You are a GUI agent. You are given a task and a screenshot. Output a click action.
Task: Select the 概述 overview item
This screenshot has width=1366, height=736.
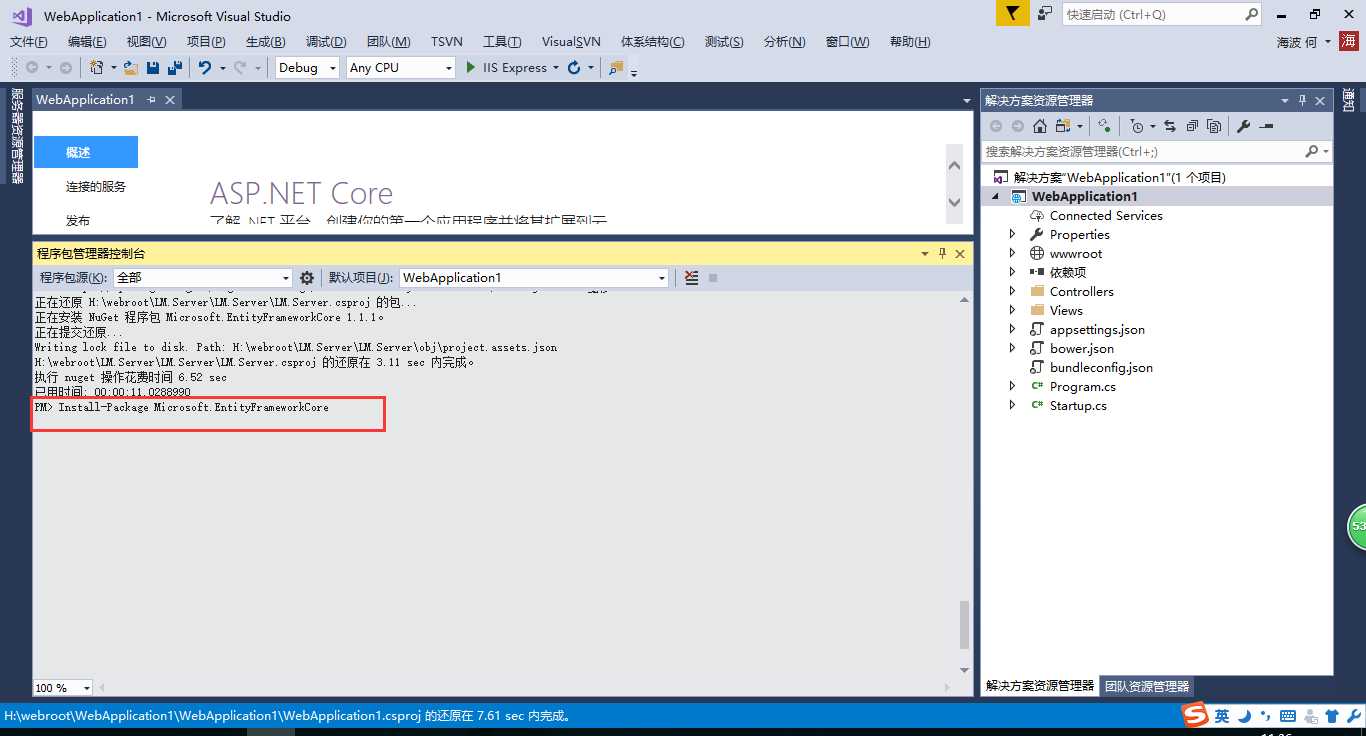point(86,152)
